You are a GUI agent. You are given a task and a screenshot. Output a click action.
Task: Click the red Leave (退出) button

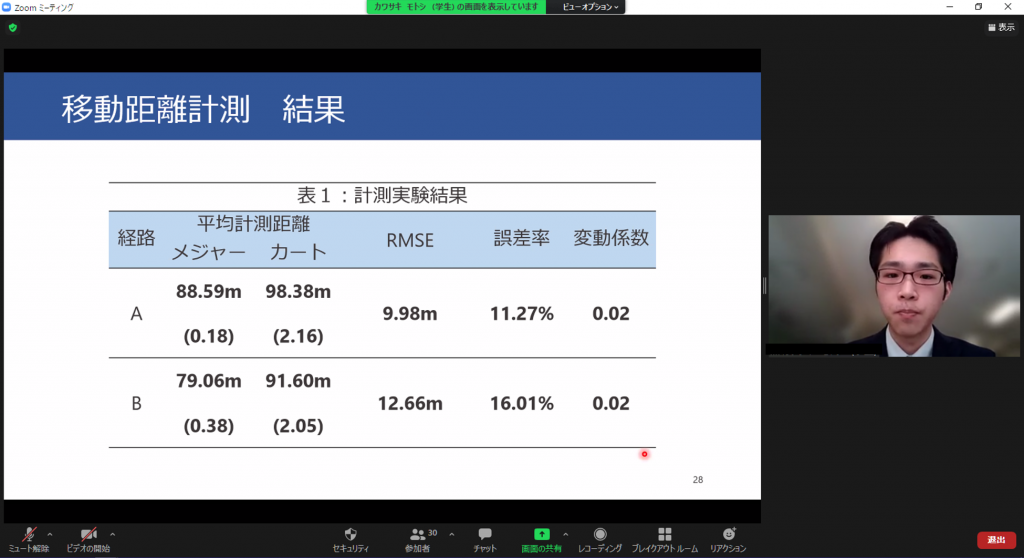[x=996, y=540]
